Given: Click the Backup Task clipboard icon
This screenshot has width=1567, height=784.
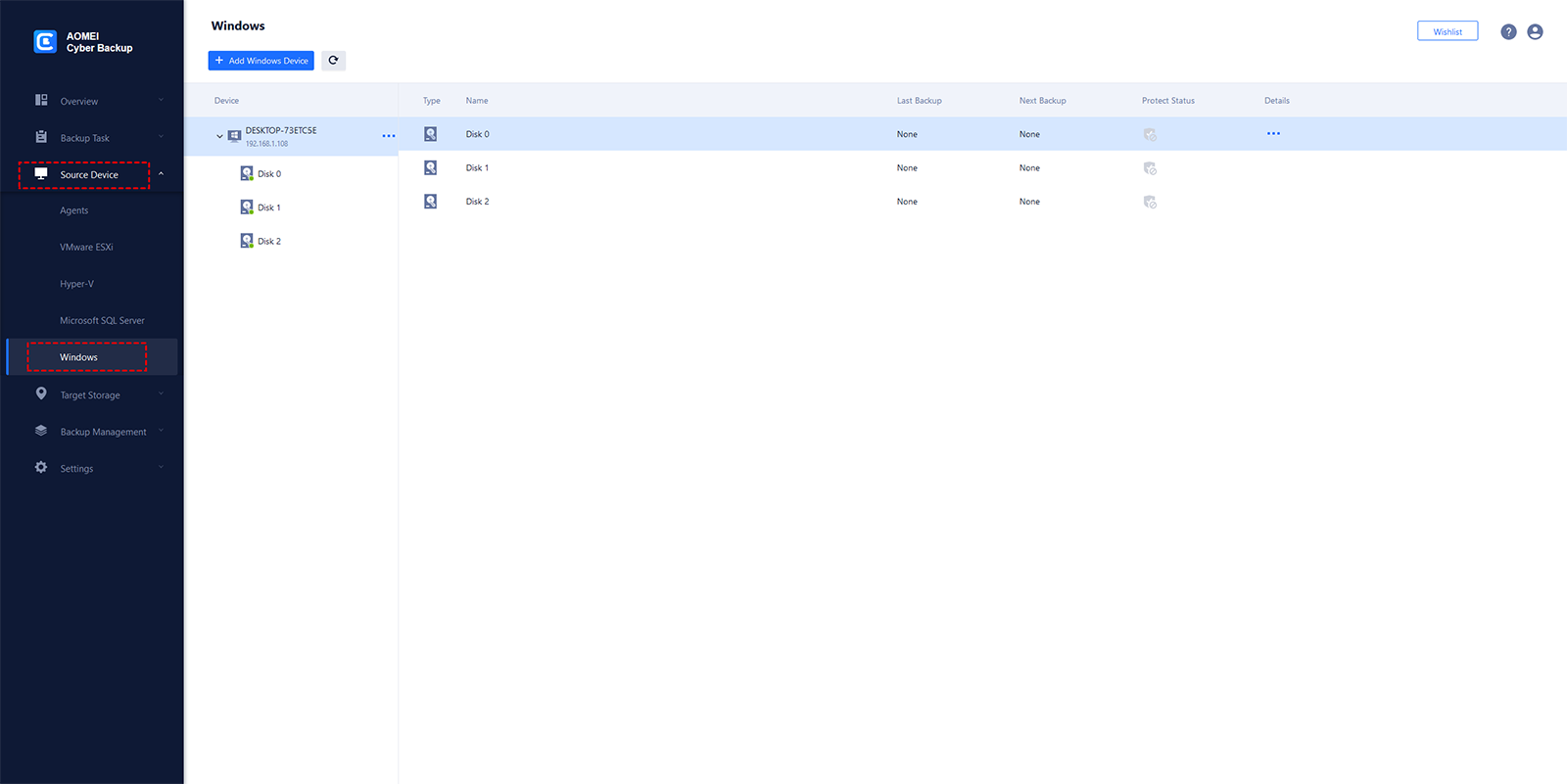Looking at the screenshot, I should (41, 137).
